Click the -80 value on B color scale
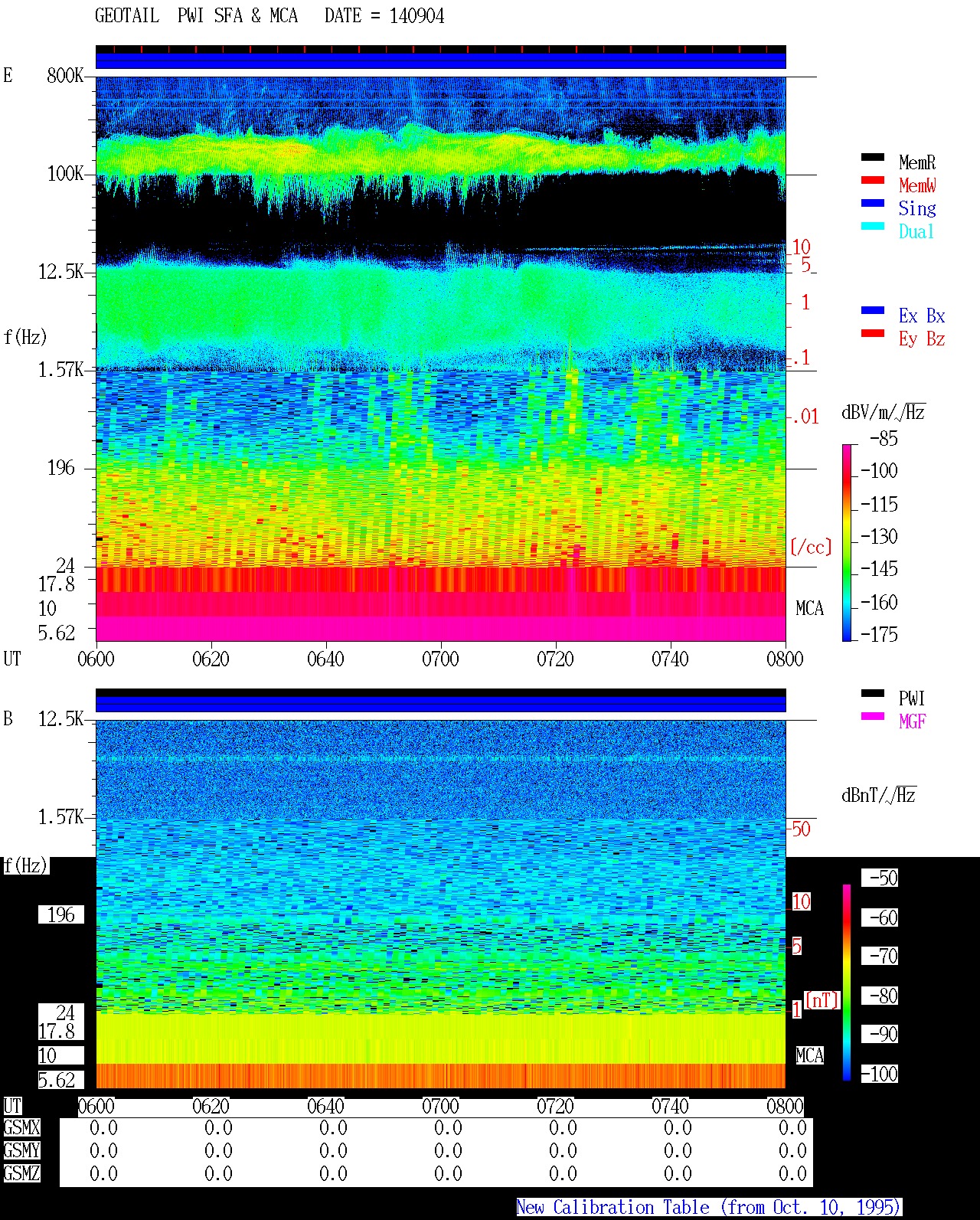 tap(884, 996)
